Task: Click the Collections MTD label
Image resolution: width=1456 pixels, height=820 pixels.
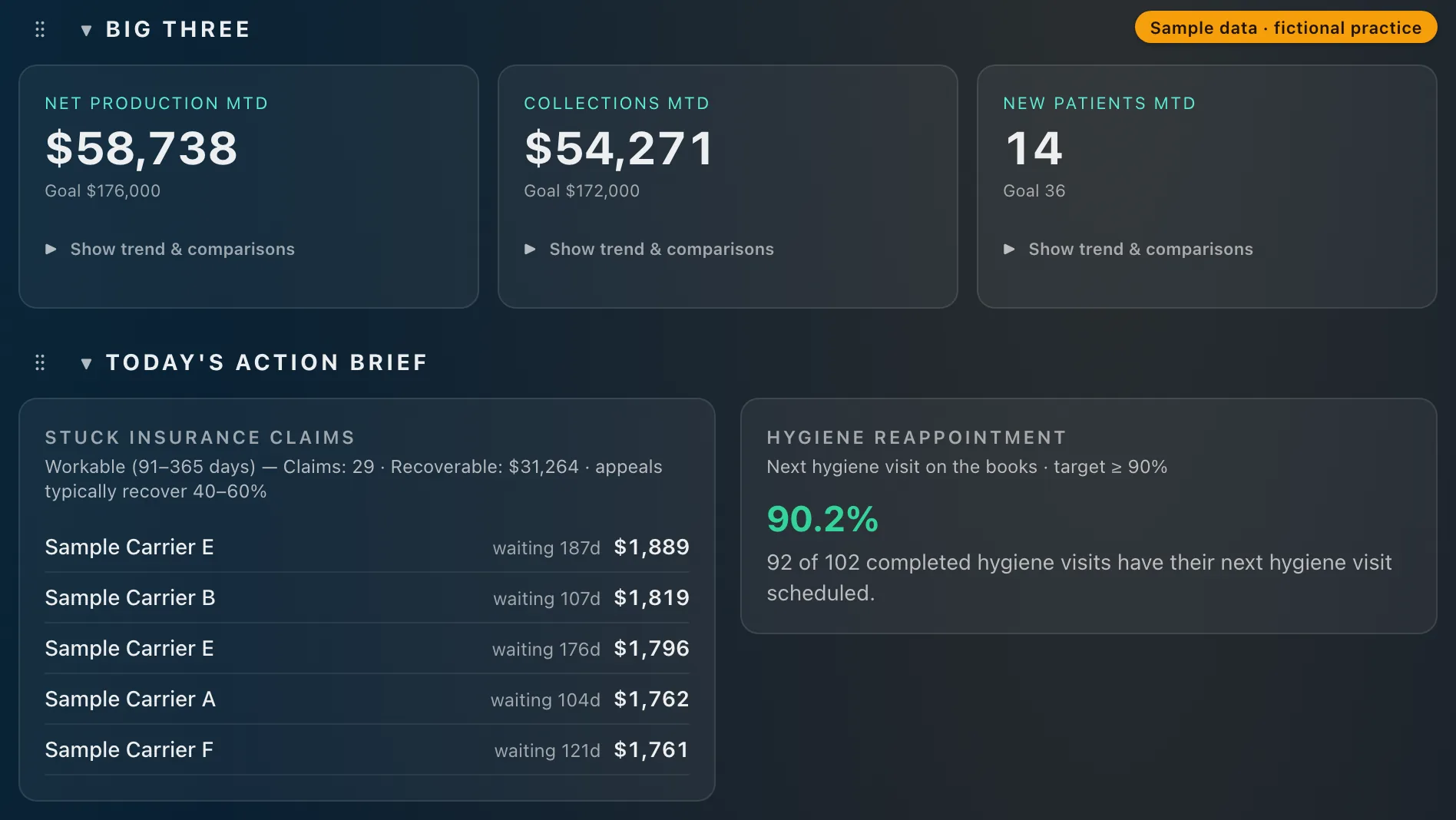Action: pyautogui.click(x=617, y=103)
